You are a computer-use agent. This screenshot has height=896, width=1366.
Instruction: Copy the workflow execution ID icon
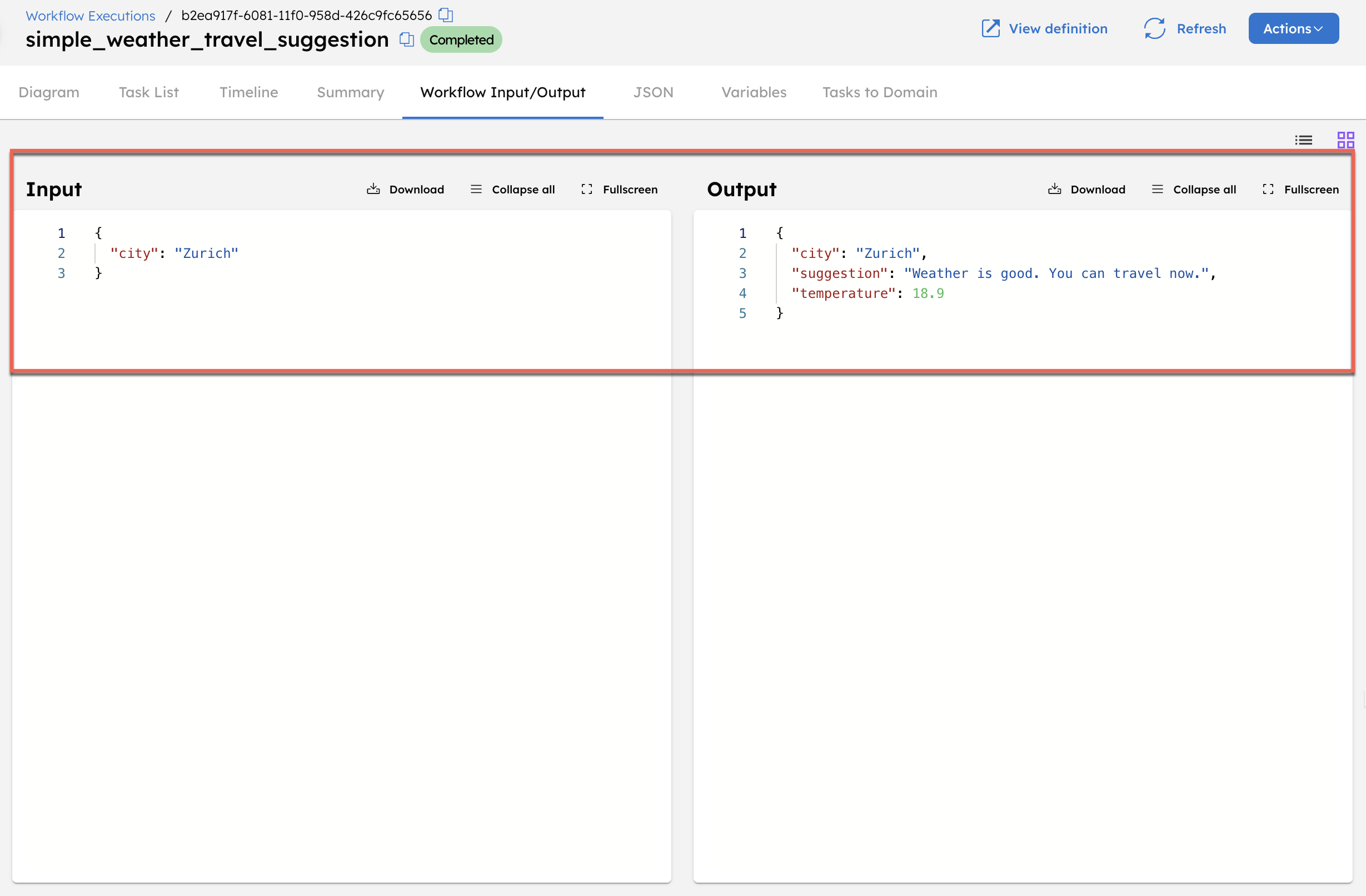445,15
